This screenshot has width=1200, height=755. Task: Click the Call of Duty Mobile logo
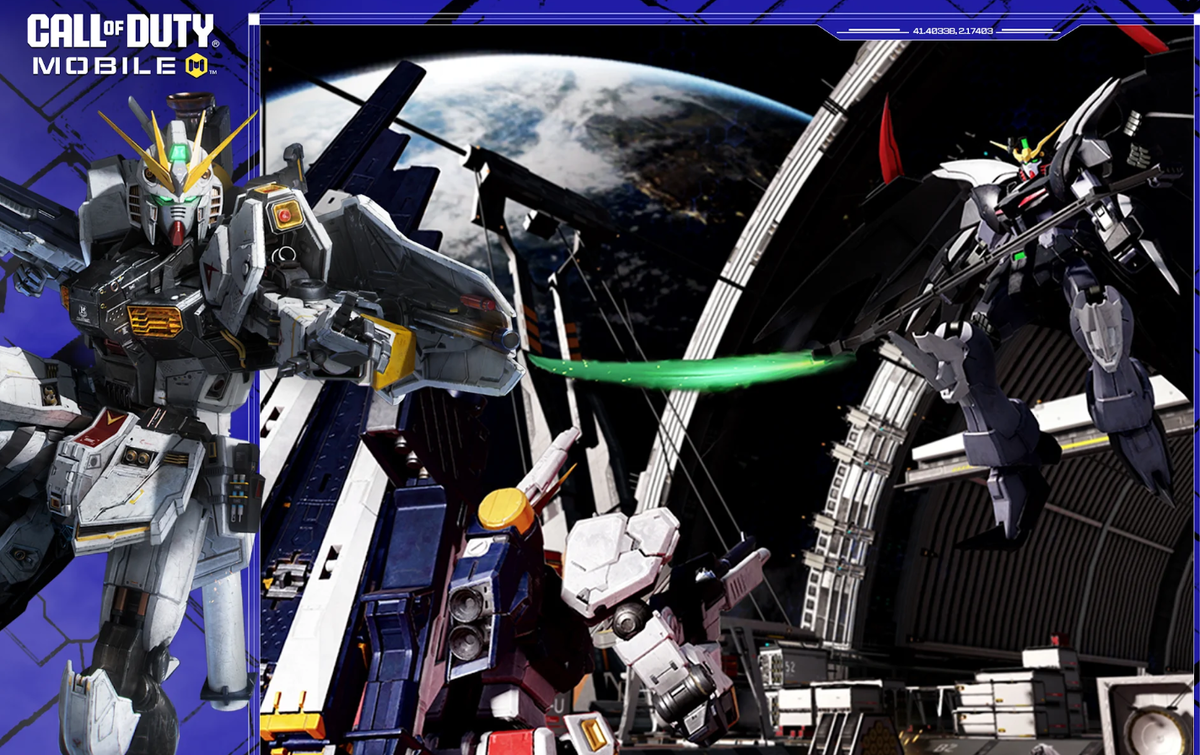click(123, 46)
